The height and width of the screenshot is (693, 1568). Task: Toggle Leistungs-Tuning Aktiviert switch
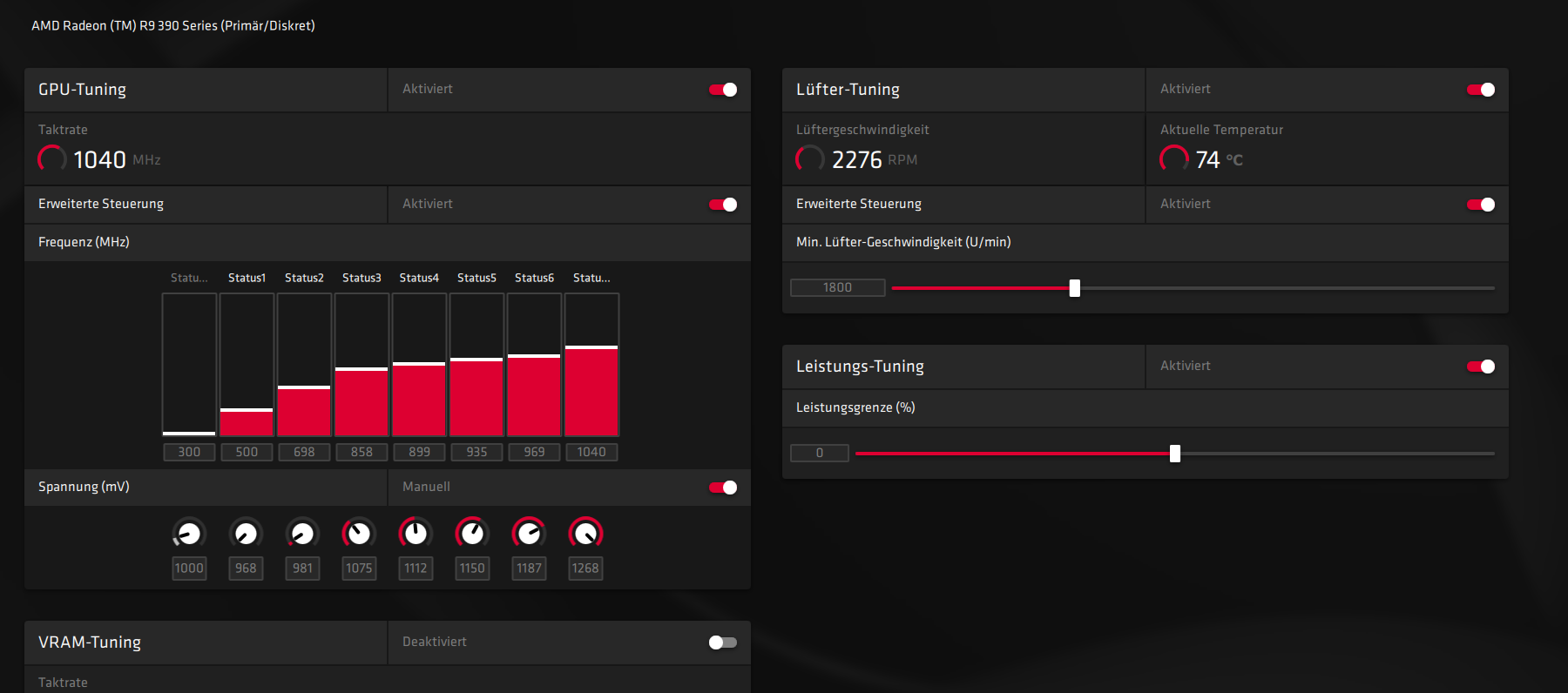coord(1481,367)
